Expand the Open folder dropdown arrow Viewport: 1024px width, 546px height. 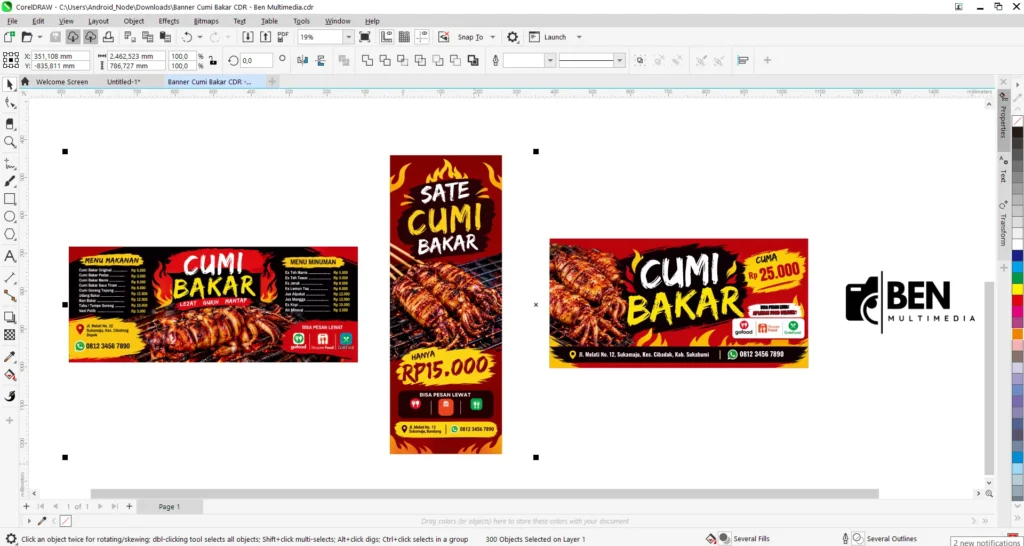[x=40, y=37]
